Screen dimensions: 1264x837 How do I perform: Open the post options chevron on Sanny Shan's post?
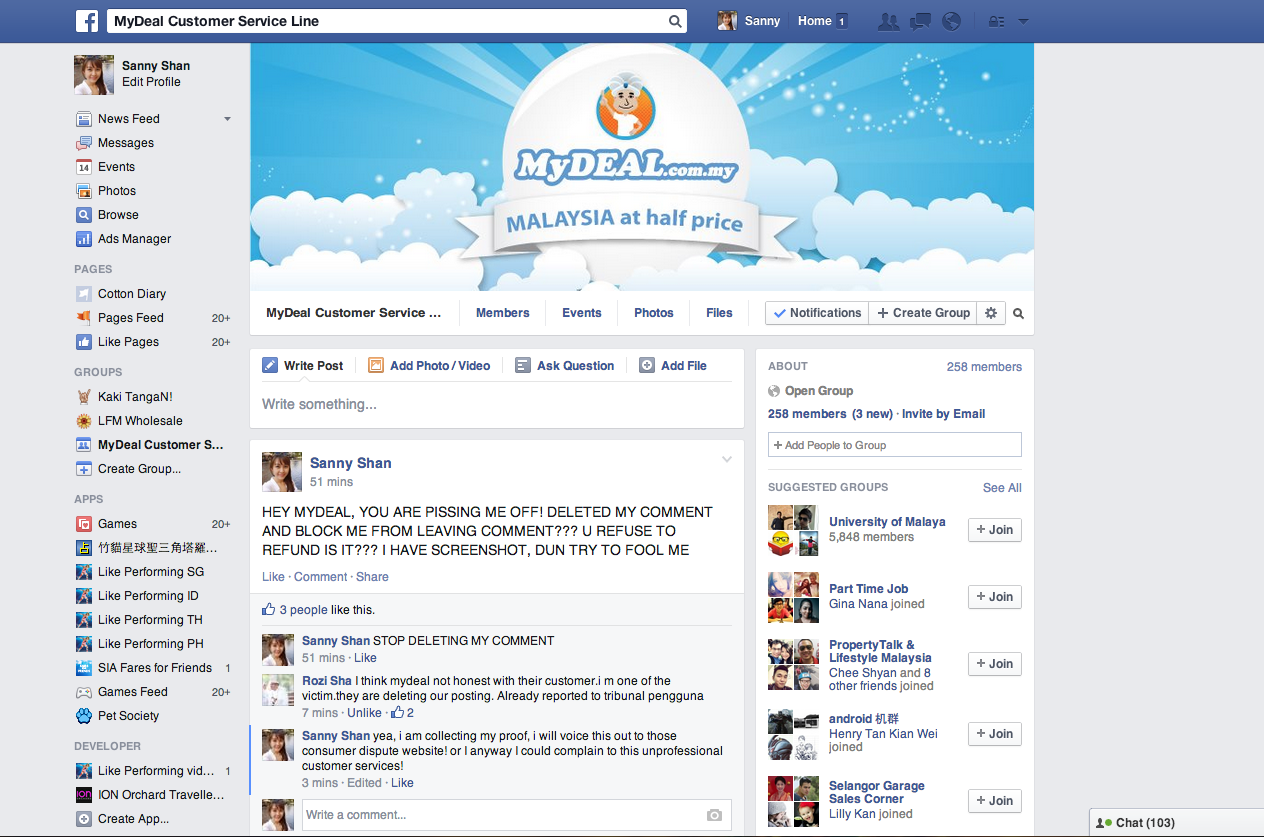coord(727,459)
